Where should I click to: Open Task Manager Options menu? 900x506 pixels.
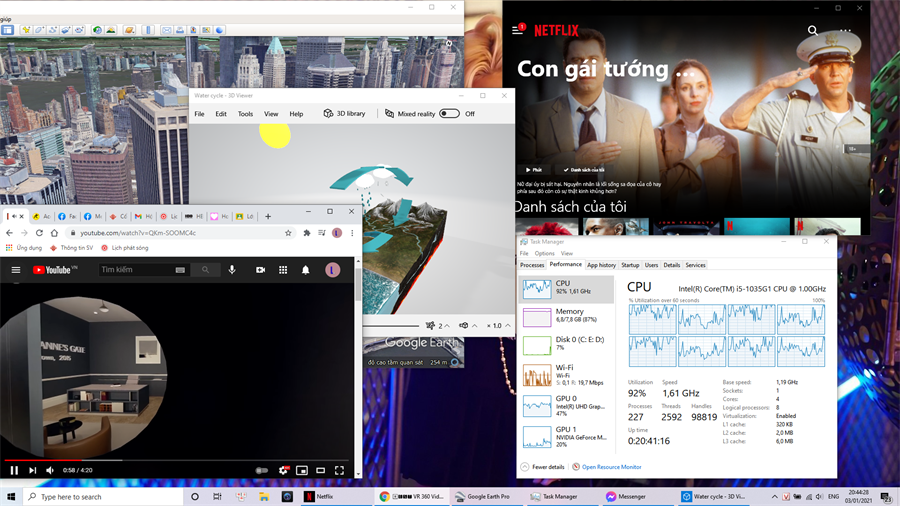tap(544, 253)
